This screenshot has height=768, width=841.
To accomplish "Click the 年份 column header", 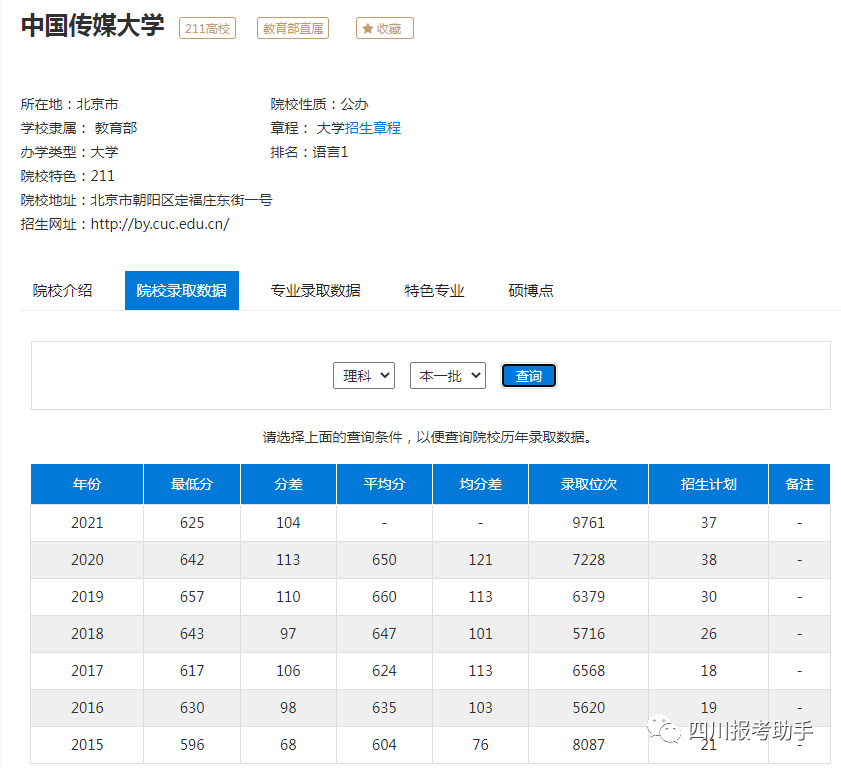I will [87, 484].
